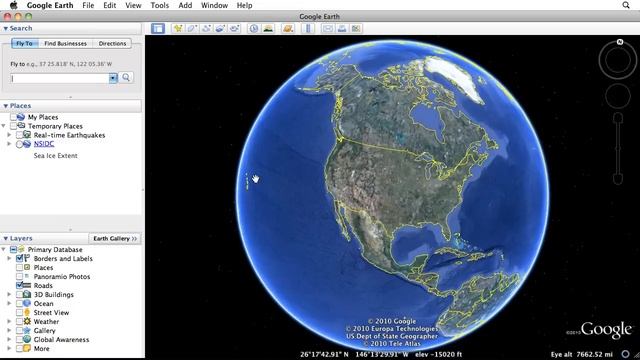Open the Add menu

(x=185, y=5)
